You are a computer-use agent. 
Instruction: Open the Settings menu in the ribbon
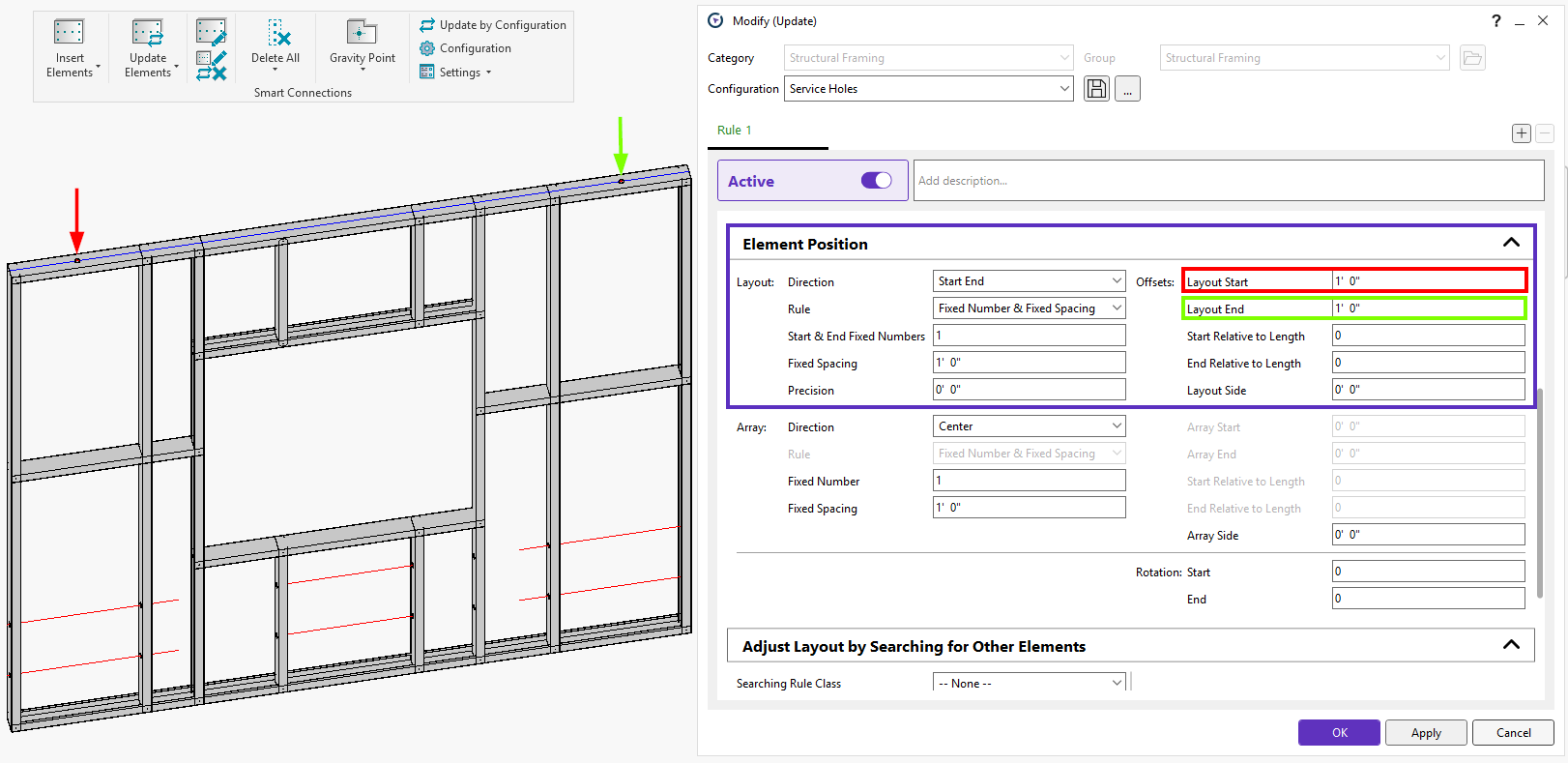point(460,73)
